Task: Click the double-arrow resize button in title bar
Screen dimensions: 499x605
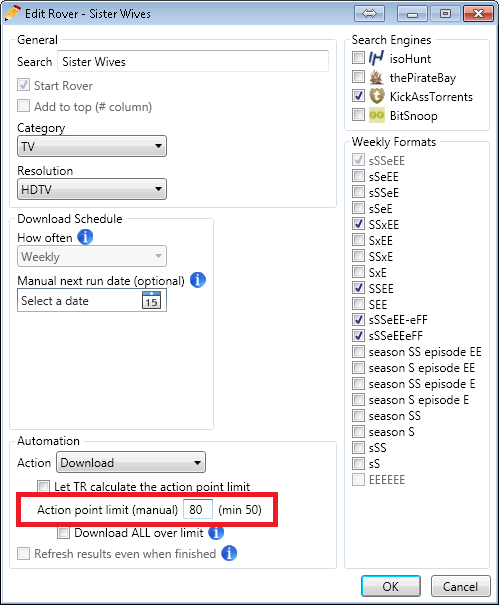Action: coord(369,14)
